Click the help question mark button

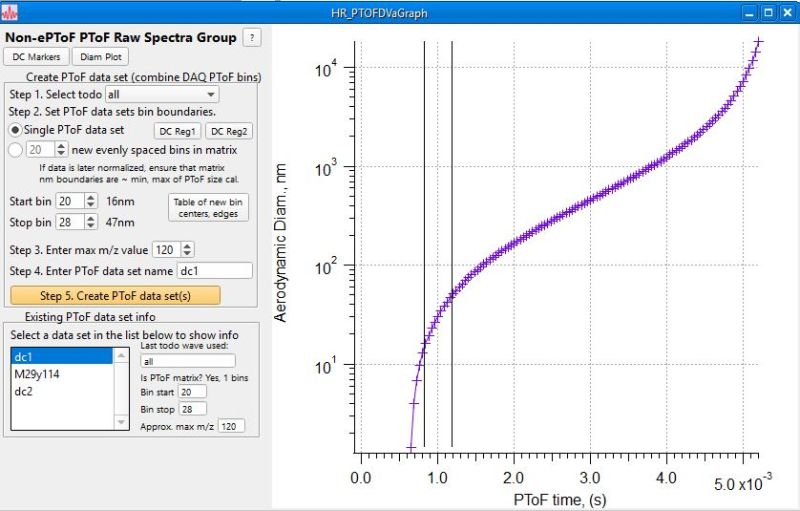pyautogui.click(x=253, y=37)
